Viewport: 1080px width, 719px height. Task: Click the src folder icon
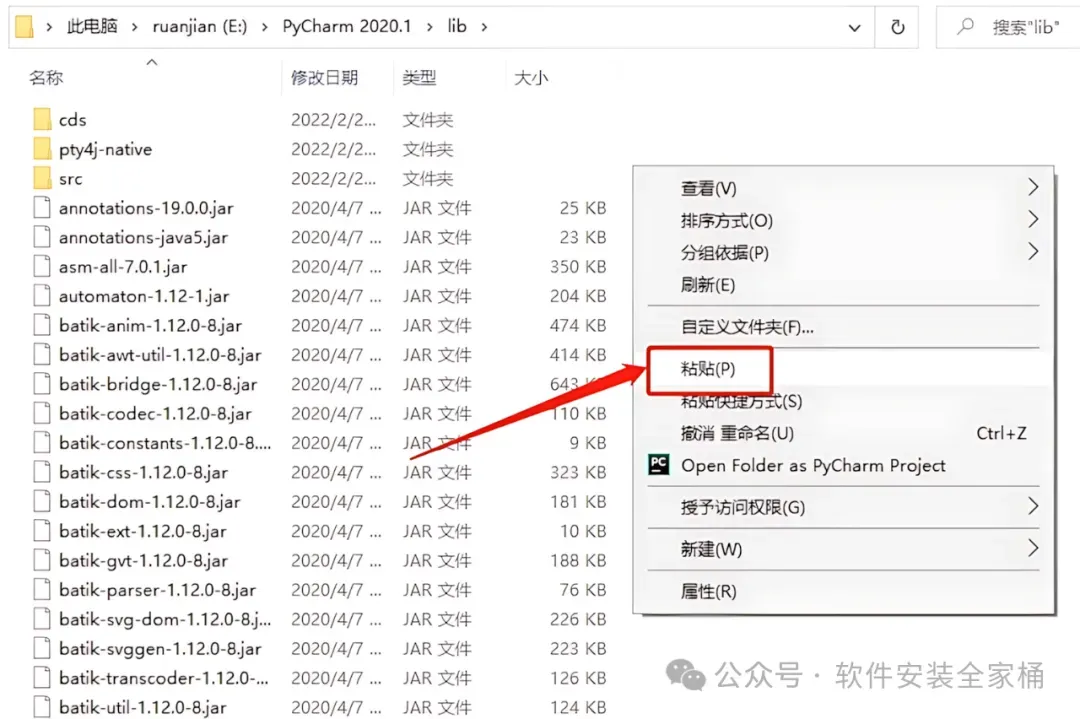tap(41, 178)
